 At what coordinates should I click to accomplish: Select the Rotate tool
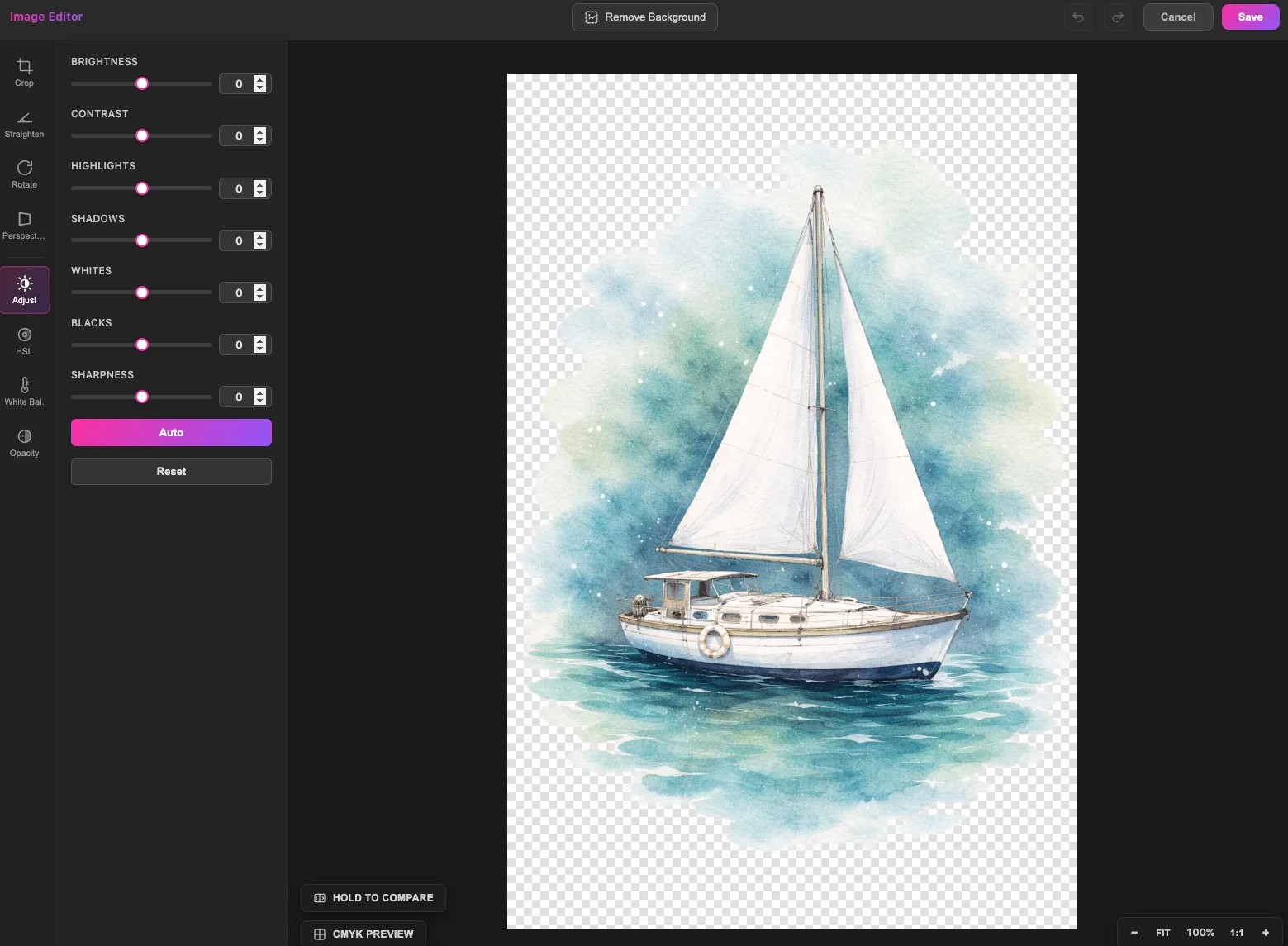pos(24,174)
